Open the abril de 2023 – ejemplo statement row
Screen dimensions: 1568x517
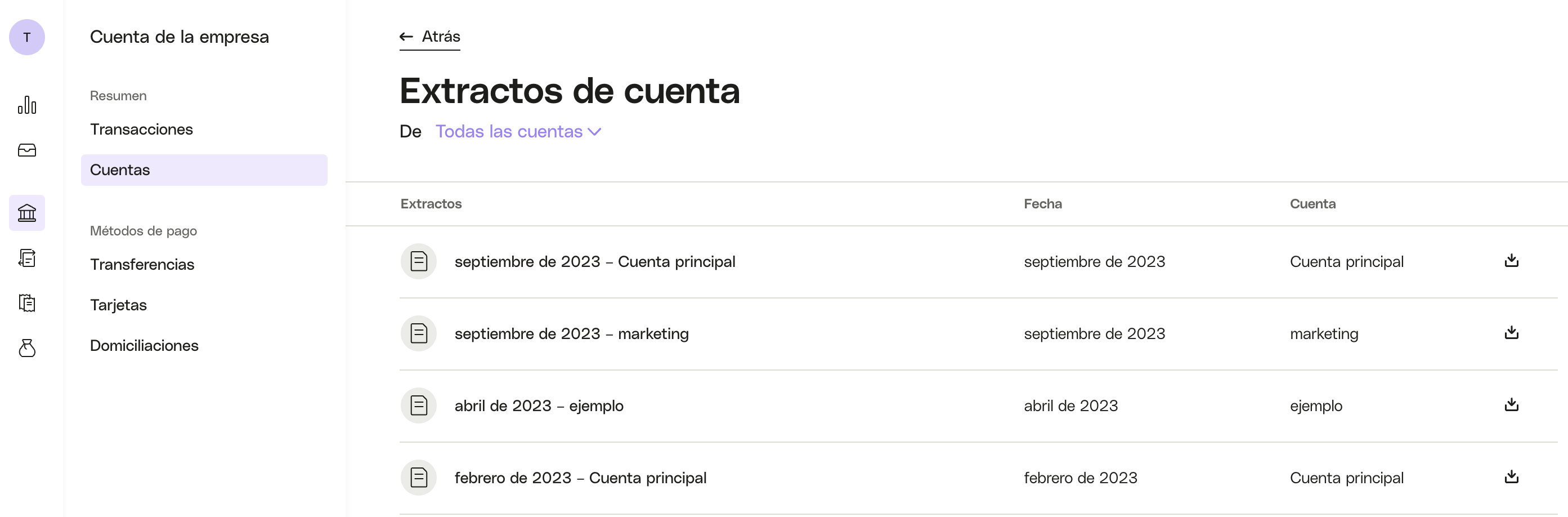tap(978, 405)
